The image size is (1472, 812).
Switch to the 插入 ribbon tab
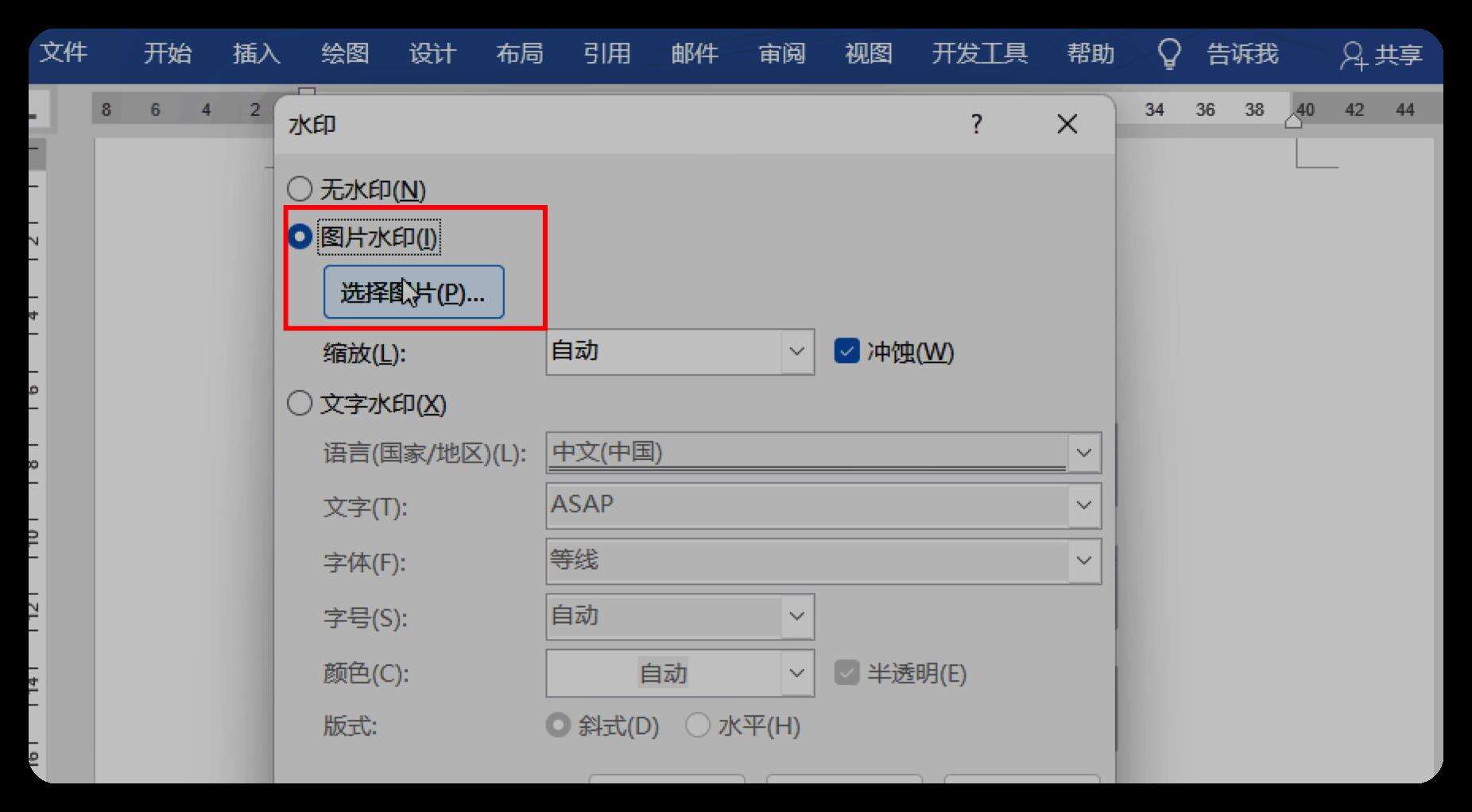(x=256, y=53)
